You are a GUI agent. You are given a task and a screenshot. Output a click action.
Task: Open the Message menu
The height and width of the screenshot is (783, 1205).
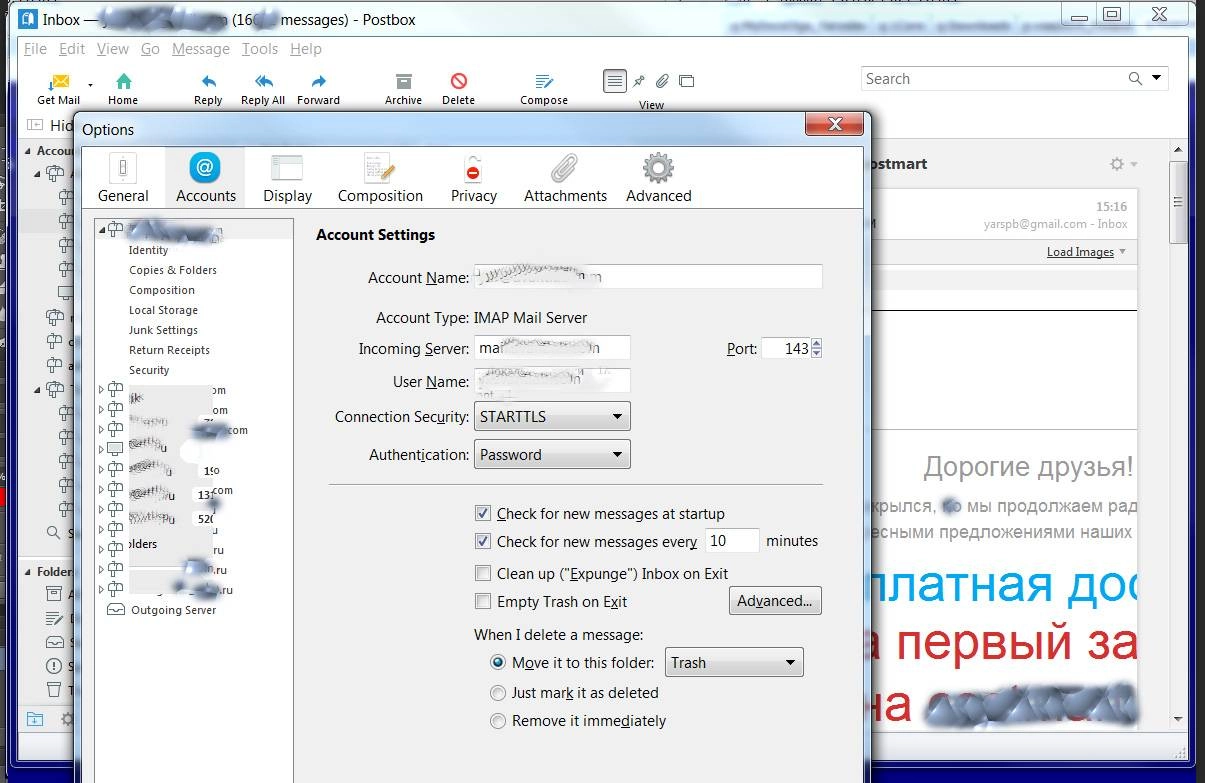pyautogui.click(x=200, y=49)
